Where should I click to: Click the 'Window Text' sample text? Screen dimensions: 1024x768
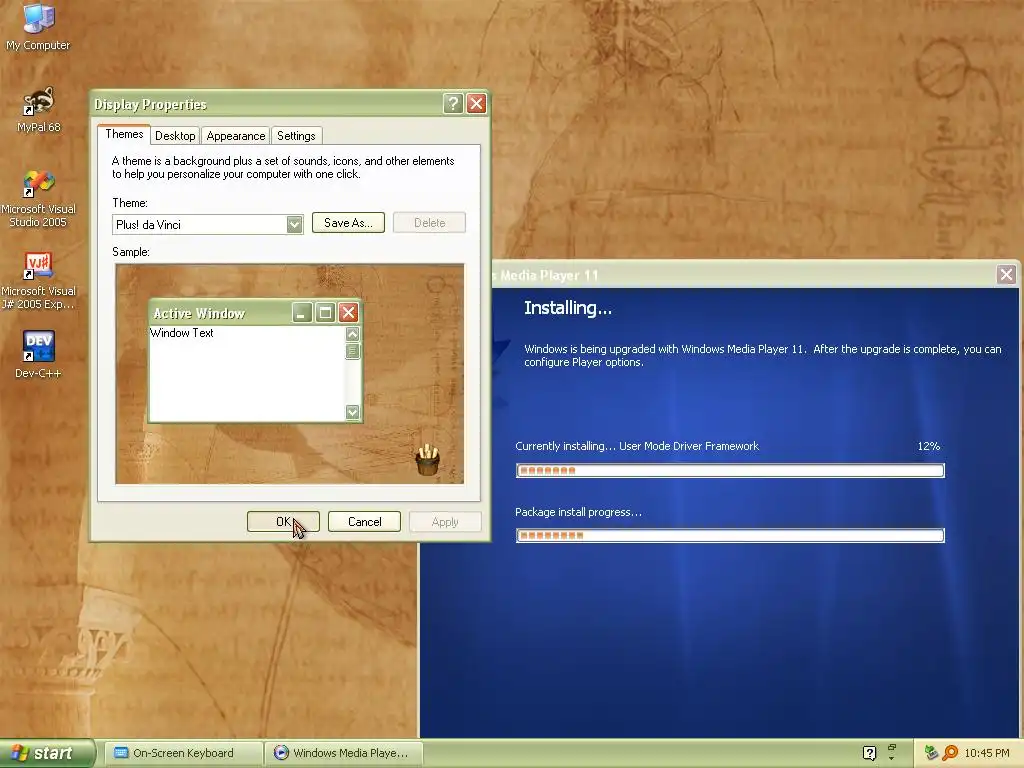click(182, 333)
